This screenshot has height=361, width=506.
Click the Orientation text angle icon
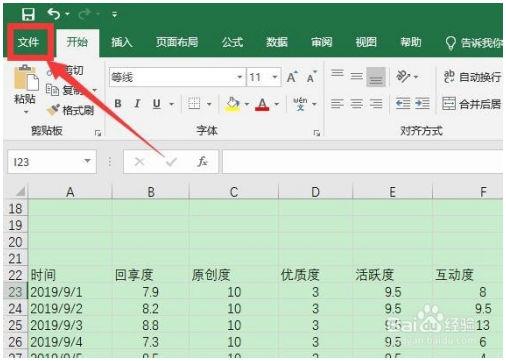pos(403,77)
